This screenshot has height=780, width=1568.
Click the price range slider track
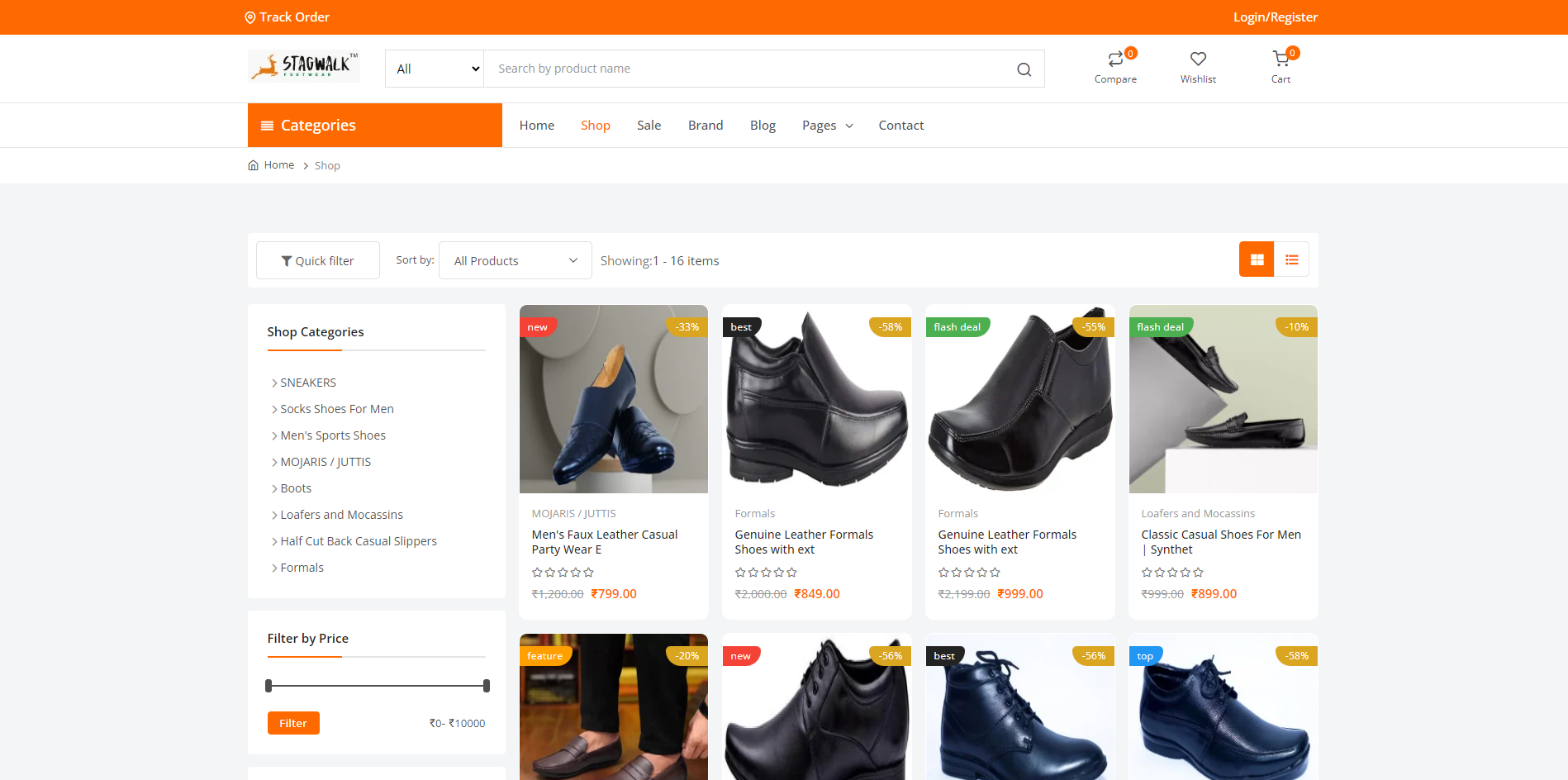pos(378,686)
